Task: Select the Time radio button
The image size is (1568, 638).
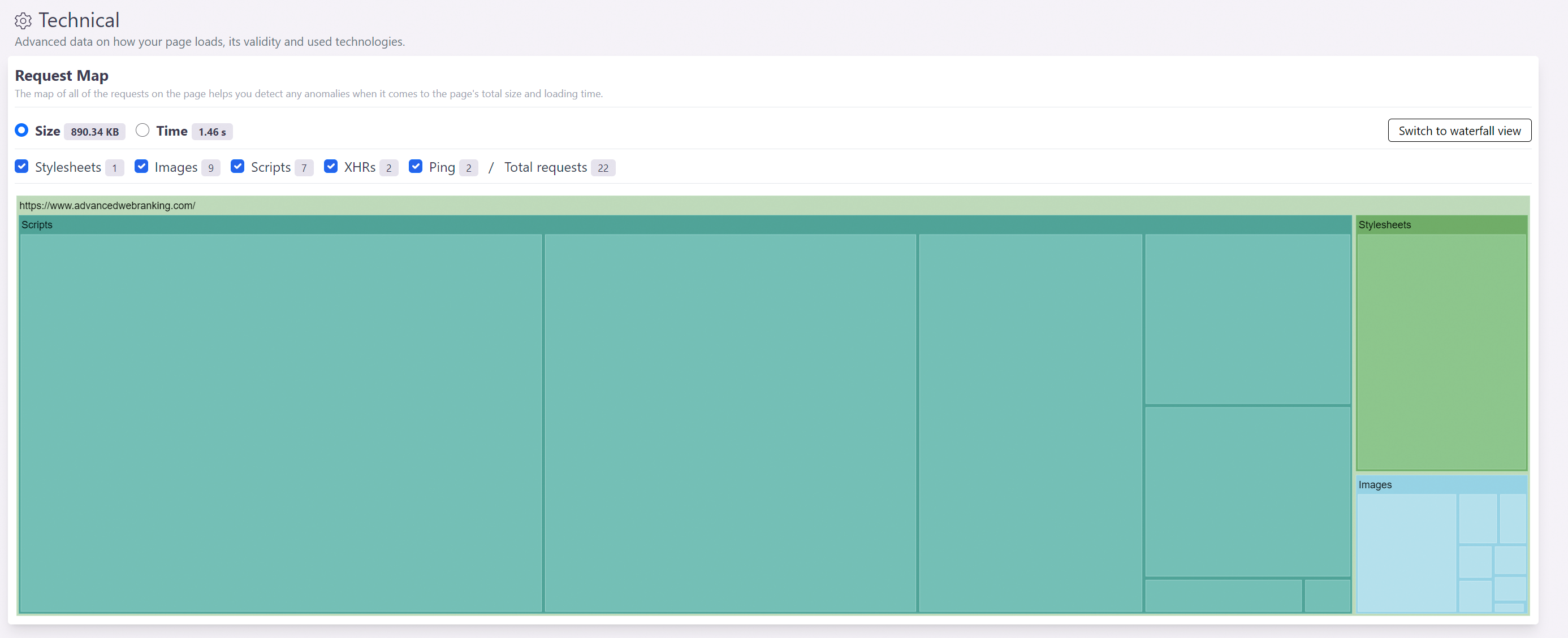Action: coord(142,130)
